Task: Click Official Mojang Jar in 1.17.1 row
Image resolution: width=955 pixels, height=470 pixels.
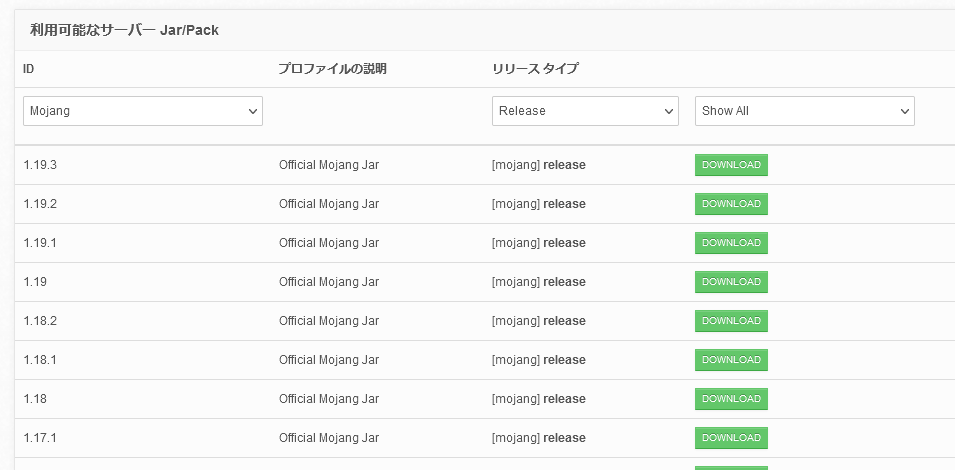Action: [329, 438]
